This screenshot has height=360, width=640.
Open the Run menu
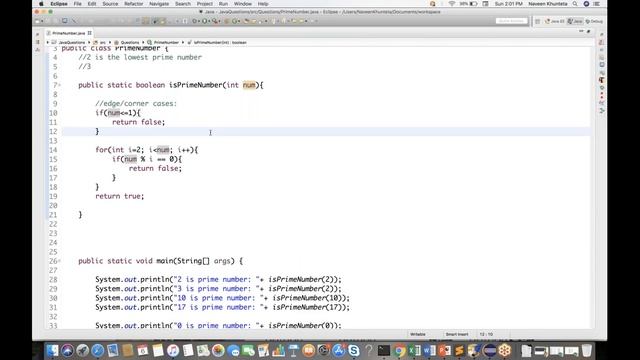click(x=223, y=4)
